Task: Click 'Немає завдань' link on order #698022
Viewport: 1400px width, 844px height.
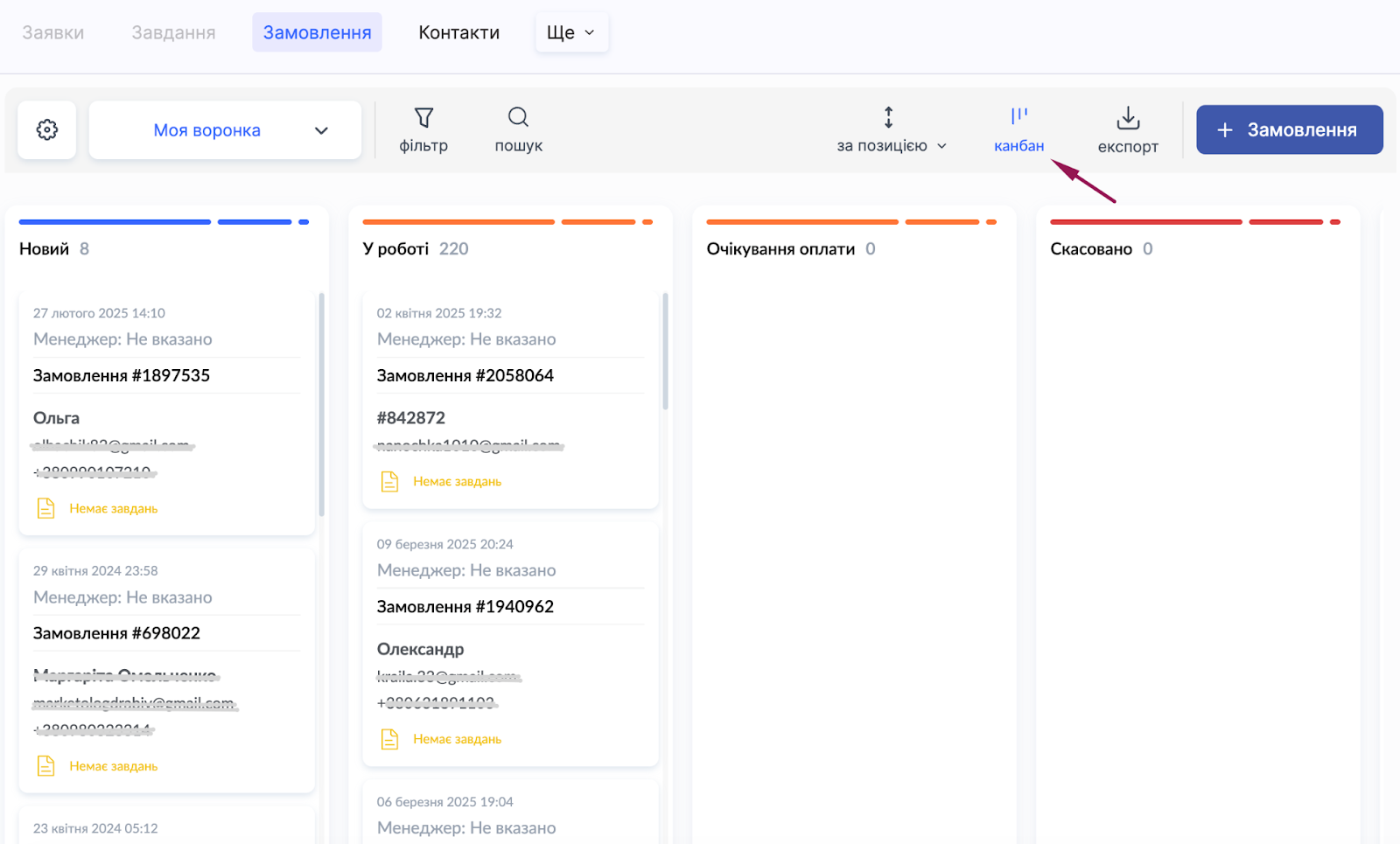Action: 114,766
